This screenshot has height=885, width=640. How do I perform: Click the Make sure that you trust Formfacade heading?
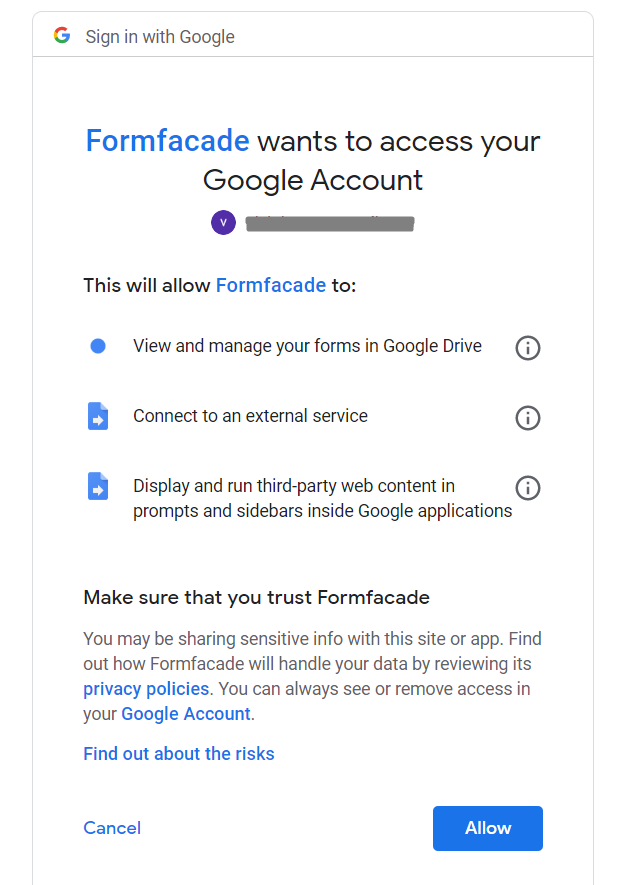point(258,597)
